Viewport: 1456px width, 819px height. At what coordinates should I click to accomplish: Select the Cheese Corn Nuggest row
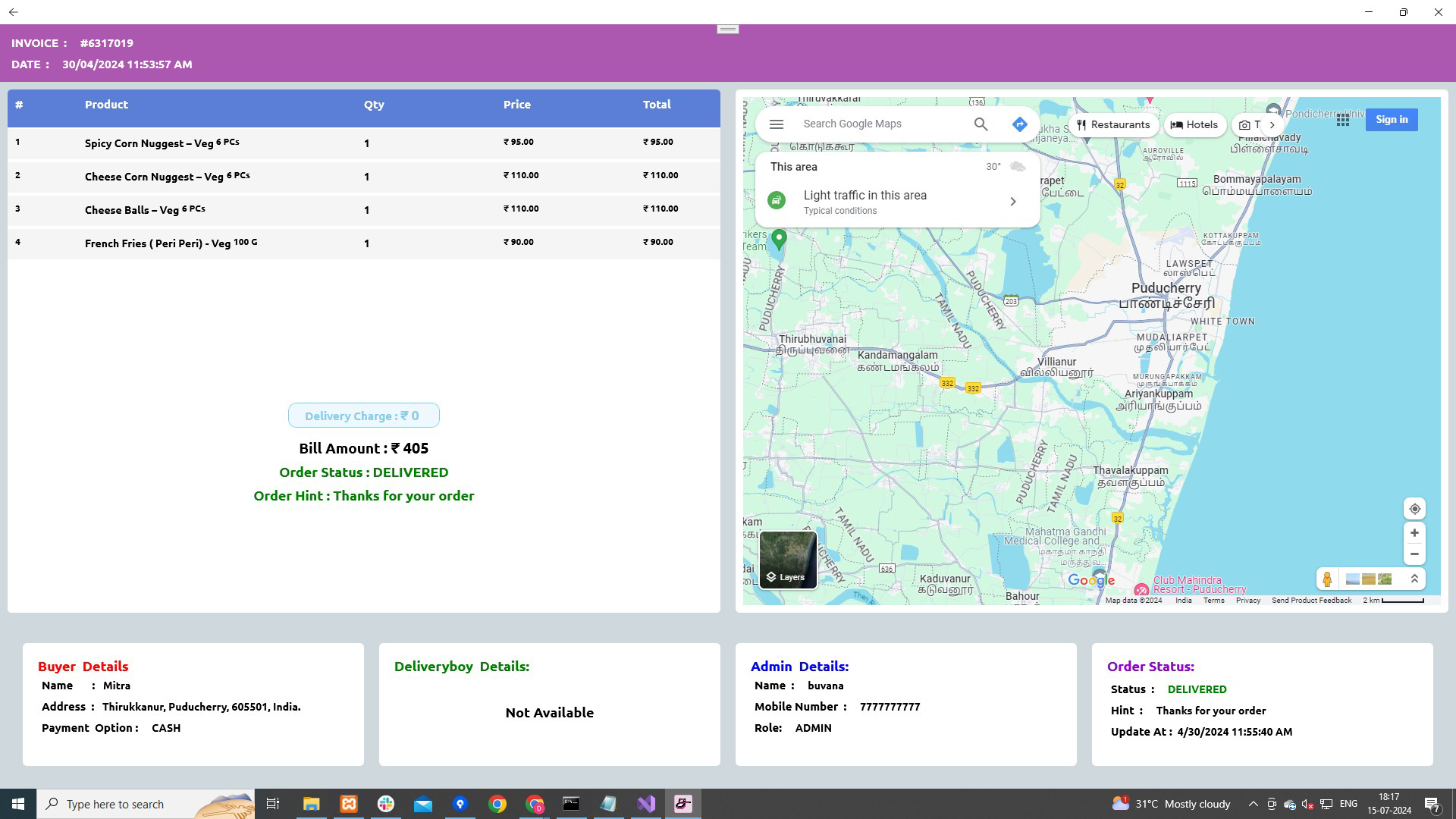[x=364, y=176]
